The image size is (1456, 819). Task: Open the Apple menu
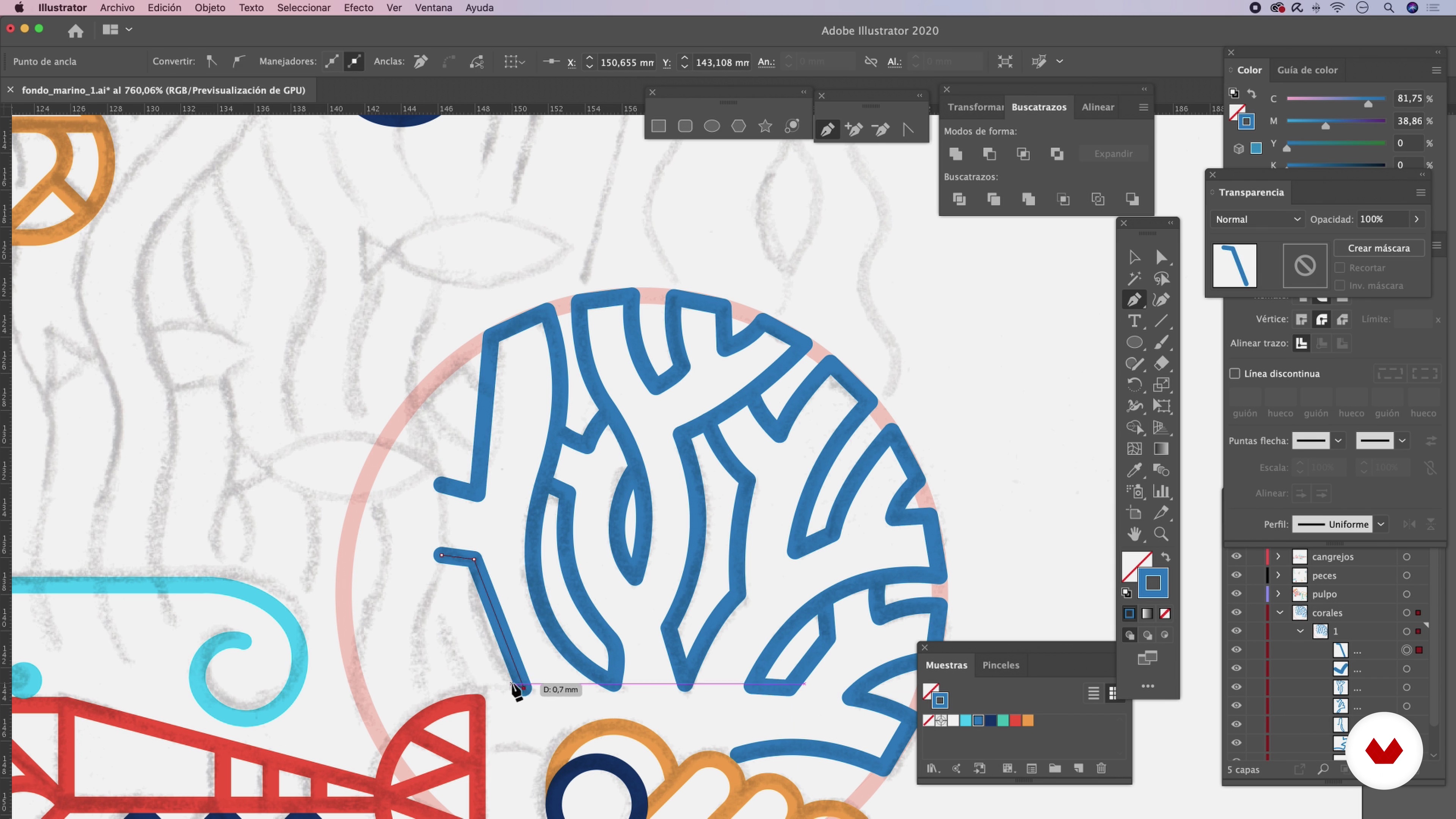pyautogui.click(x=19, y=8)
